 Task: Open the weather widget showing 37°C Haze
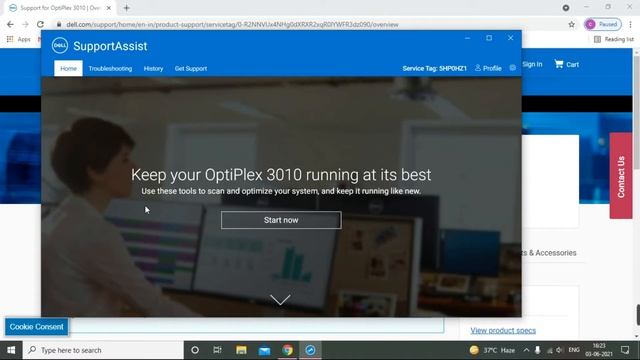click(492, 350)
